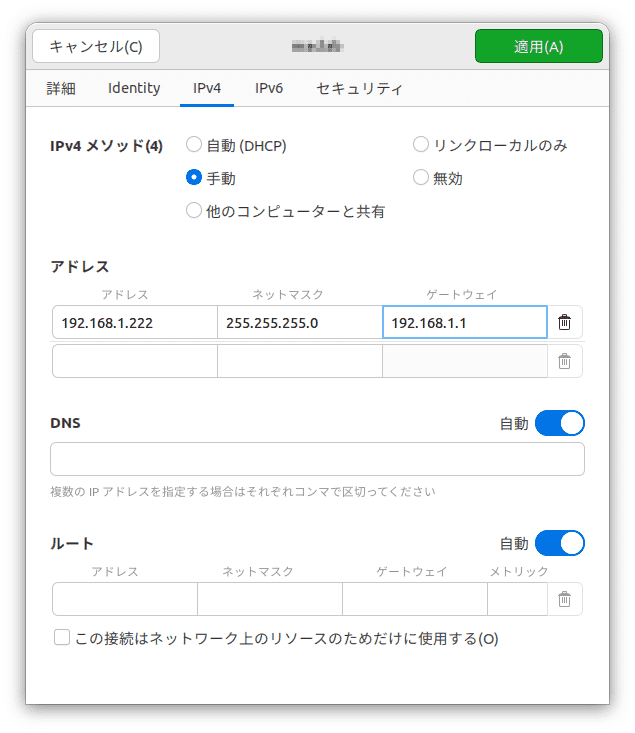
Task: Click trash icon of empty address row
Action: 564,361
